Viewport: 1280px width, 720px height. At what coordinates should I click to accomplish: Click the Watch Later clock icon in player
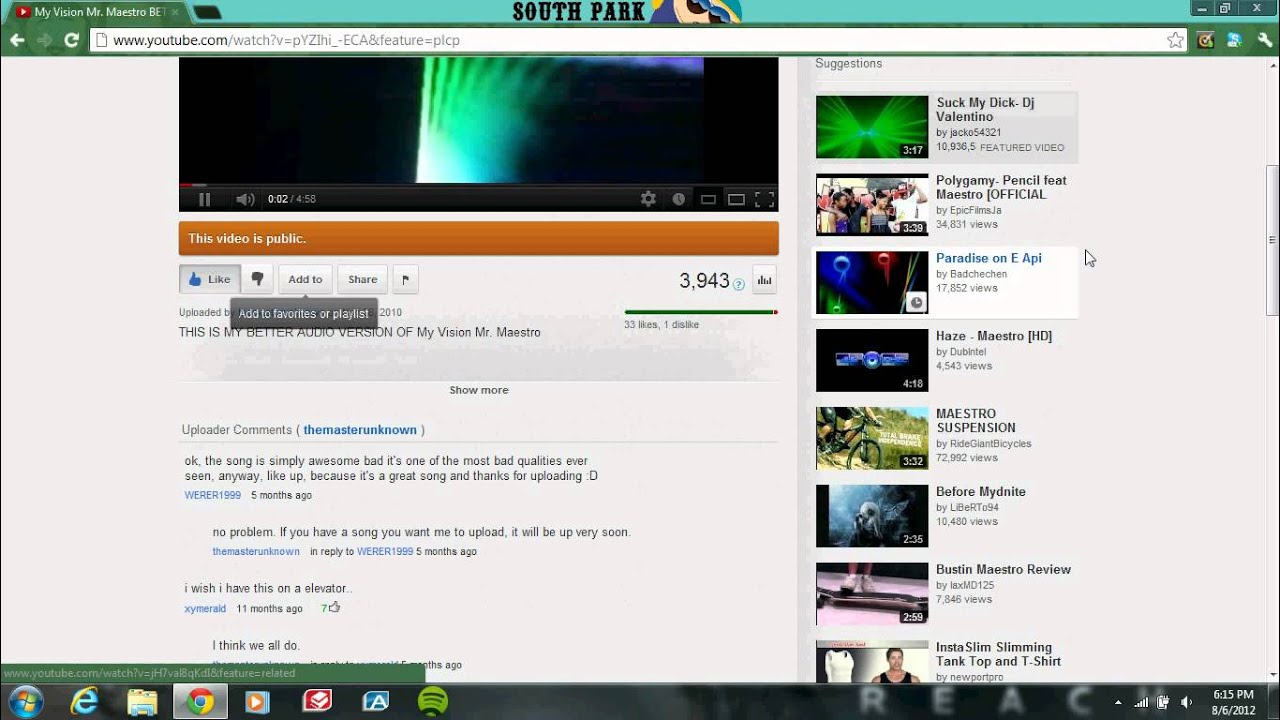678,199
